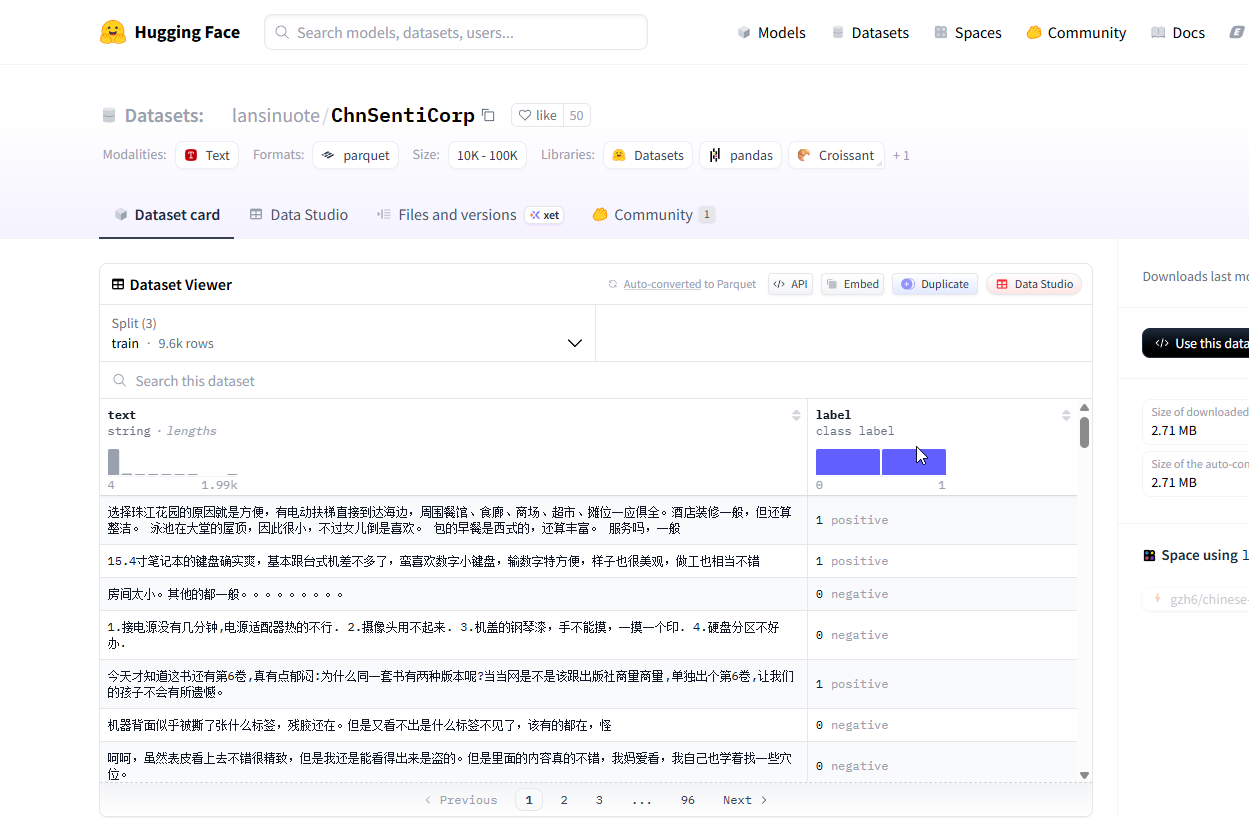Click the Hugging Face logo

[x=170, y=32]
